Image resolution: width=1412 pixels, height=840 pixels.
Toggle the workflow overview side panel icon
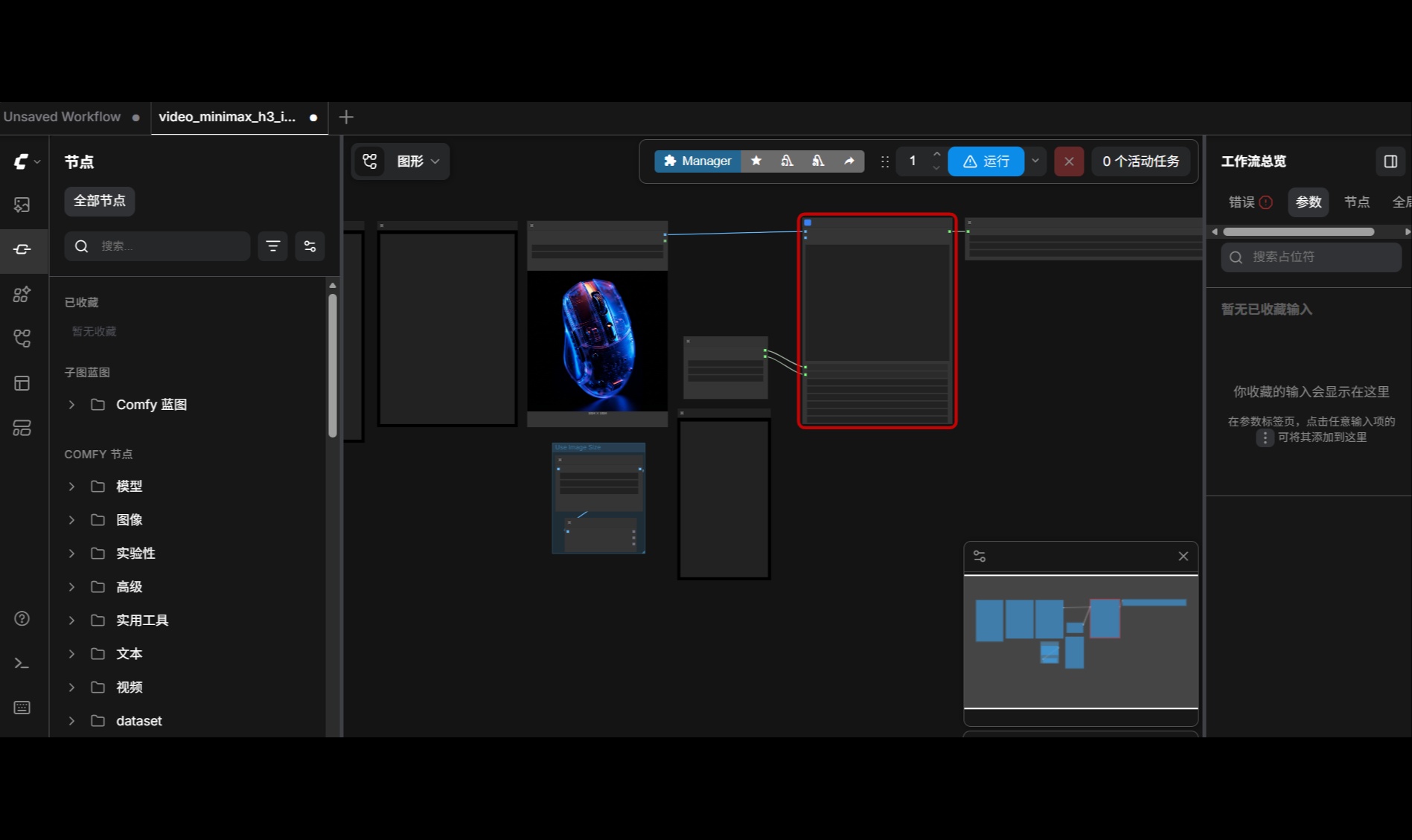pyautogui.click(x=1390, y=161)
